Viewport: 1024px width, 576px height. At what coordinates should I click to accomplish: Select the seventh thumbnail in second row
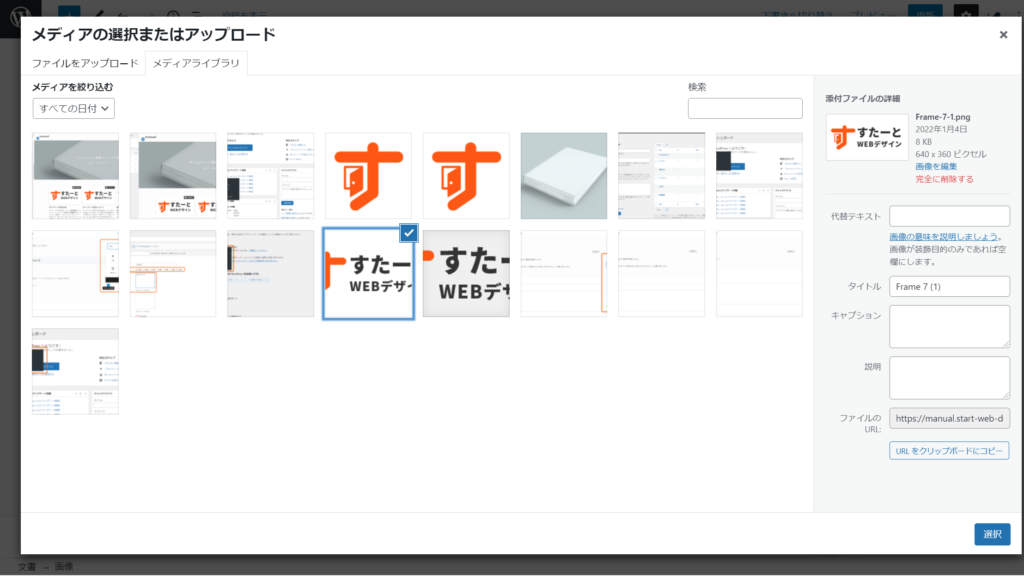coord(662,274)
